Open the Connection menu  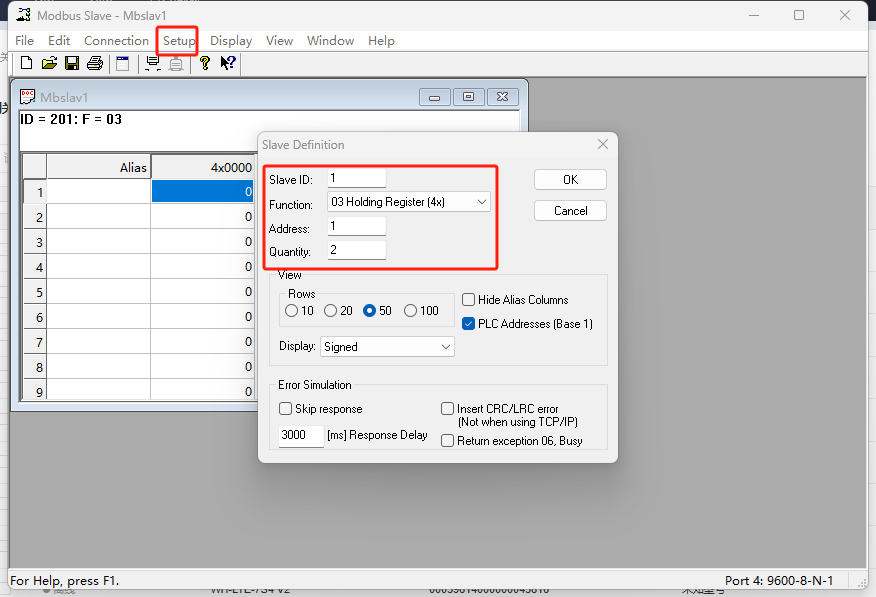tap(116, 41)
